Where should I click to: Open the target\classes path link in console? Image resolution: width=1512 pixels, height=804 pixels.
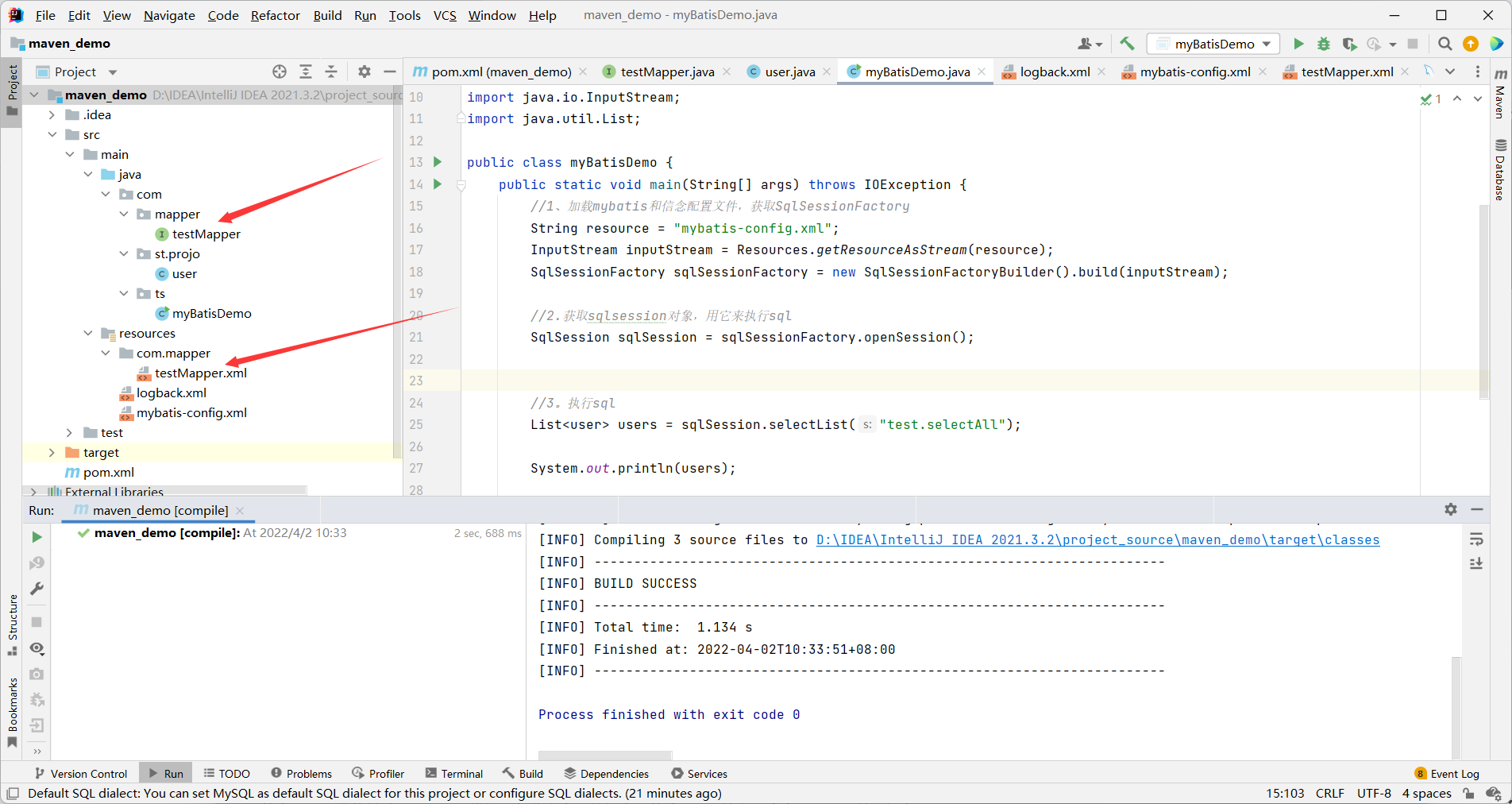(x=1097, y=540)
